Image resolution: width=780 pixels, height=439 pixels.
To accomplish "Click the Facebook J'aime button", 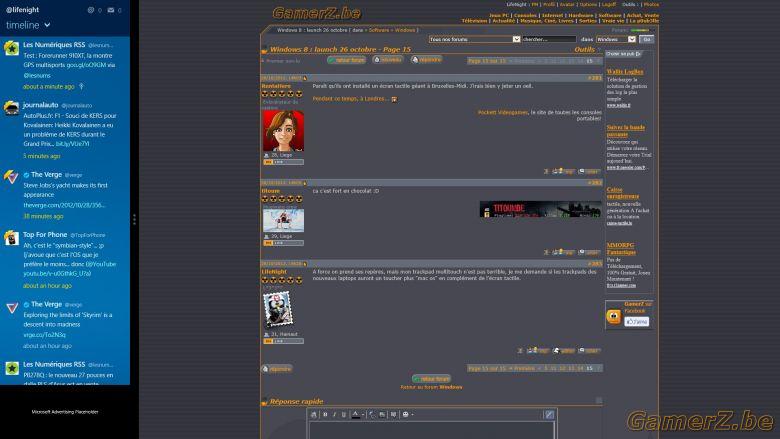I will click(x=637, y=322).
